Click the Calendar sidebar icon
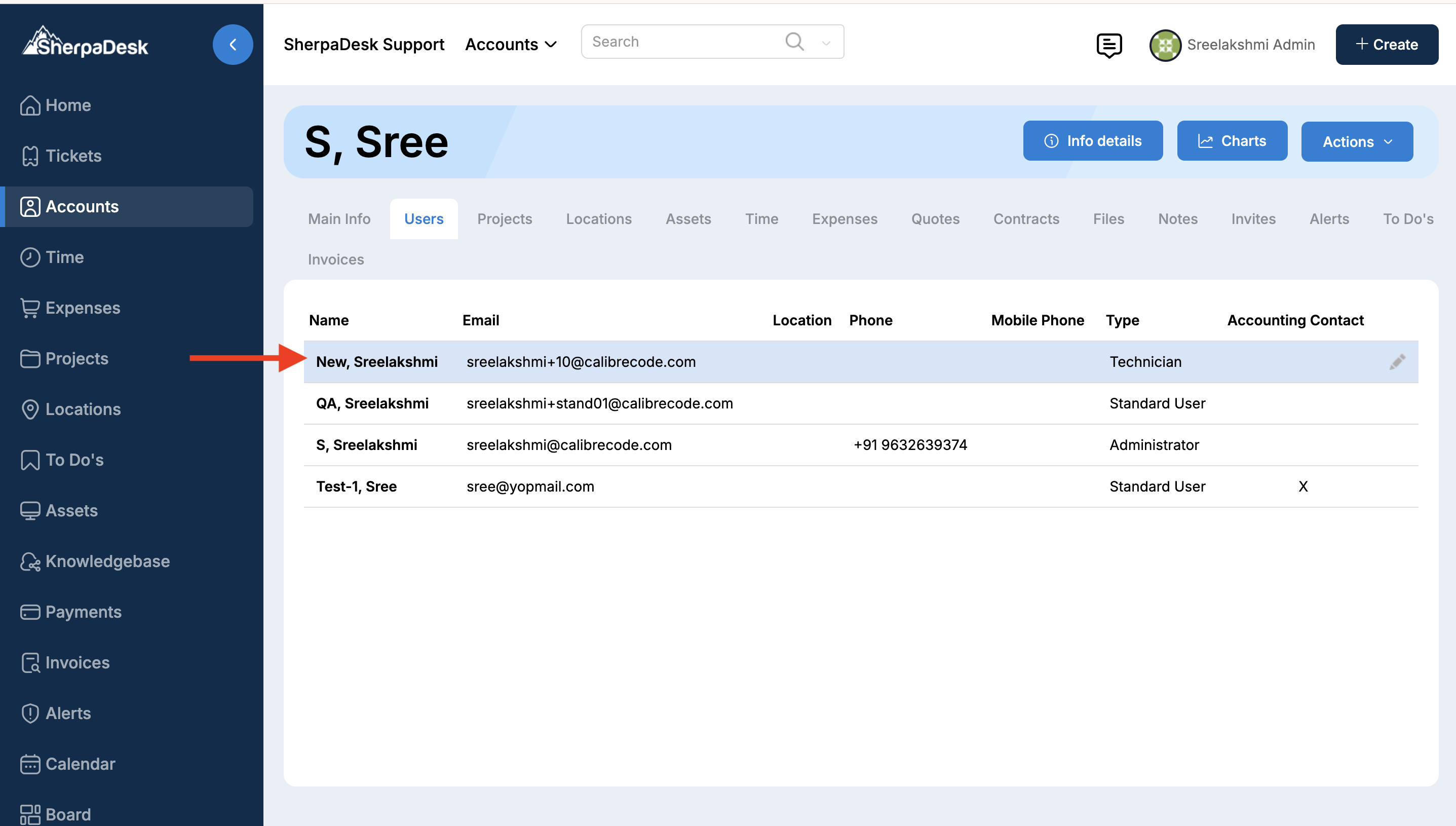This screenshot has height=826, width=1456. (x=29, y=764)
